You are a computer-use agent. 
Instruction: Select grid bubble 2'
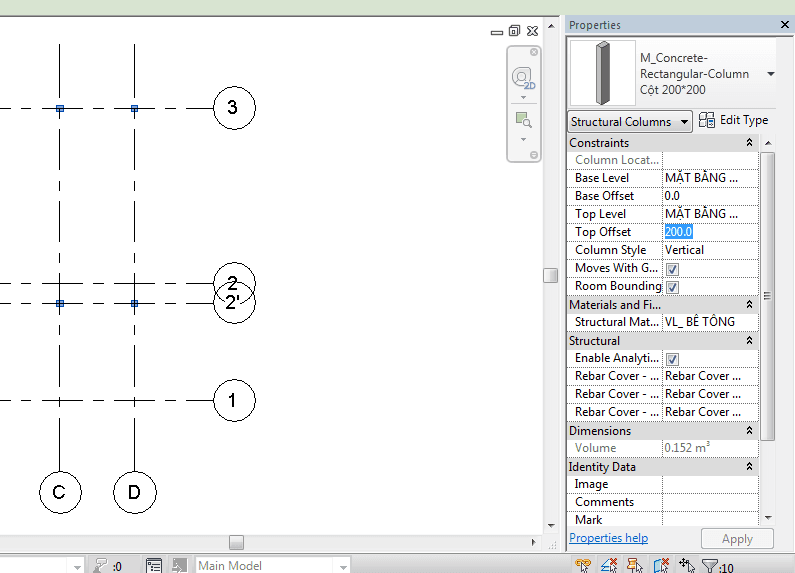[234, 303]
